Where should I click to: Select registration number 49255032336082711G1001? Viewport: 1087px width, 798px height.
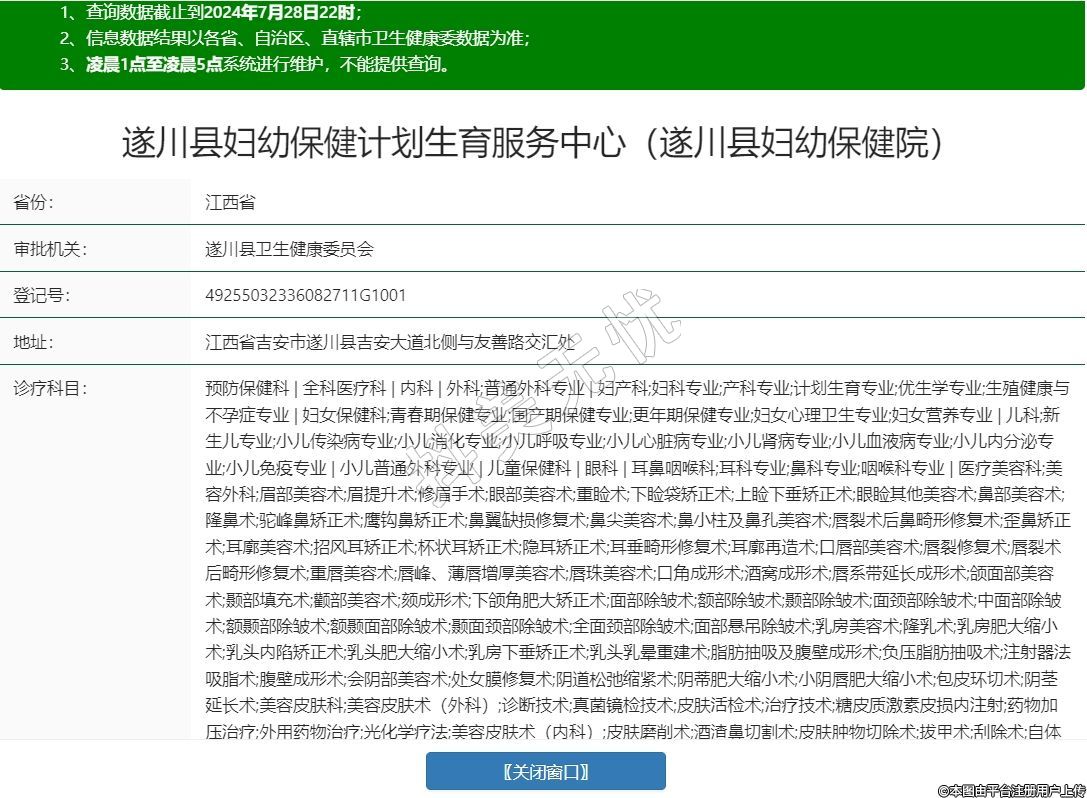pyautogui.click(x=305, y=296)
